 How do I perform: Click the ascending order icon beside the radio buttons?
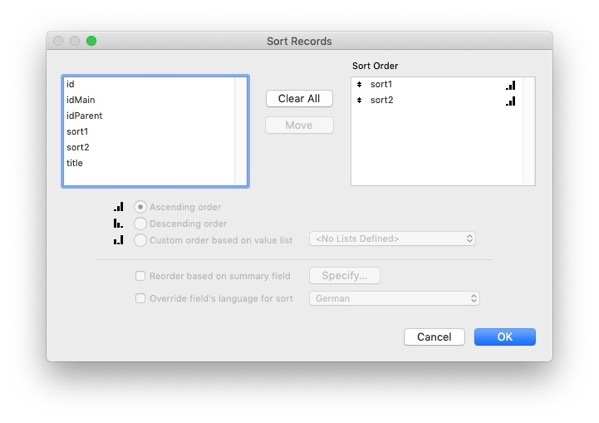point(119,207)
